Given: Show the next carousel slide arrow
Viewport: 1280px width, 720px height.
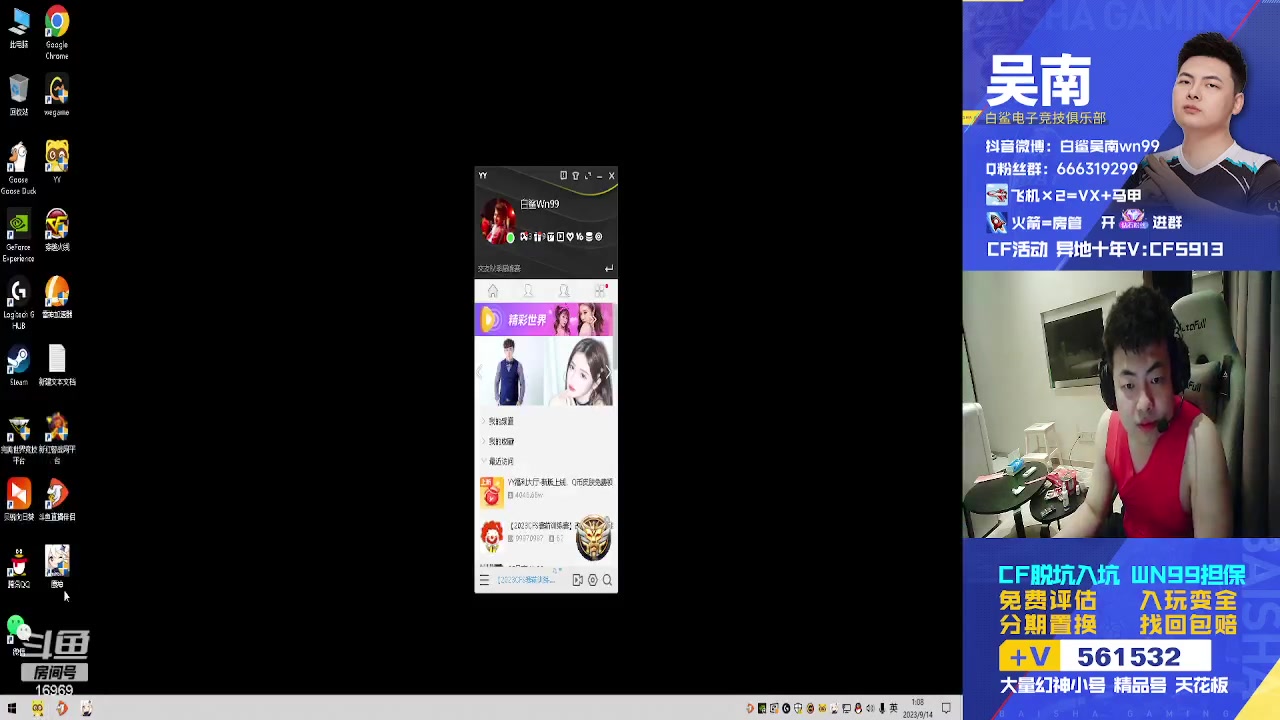Looking at the screenshot, I should pyautogui.click(x=607, y=372).
